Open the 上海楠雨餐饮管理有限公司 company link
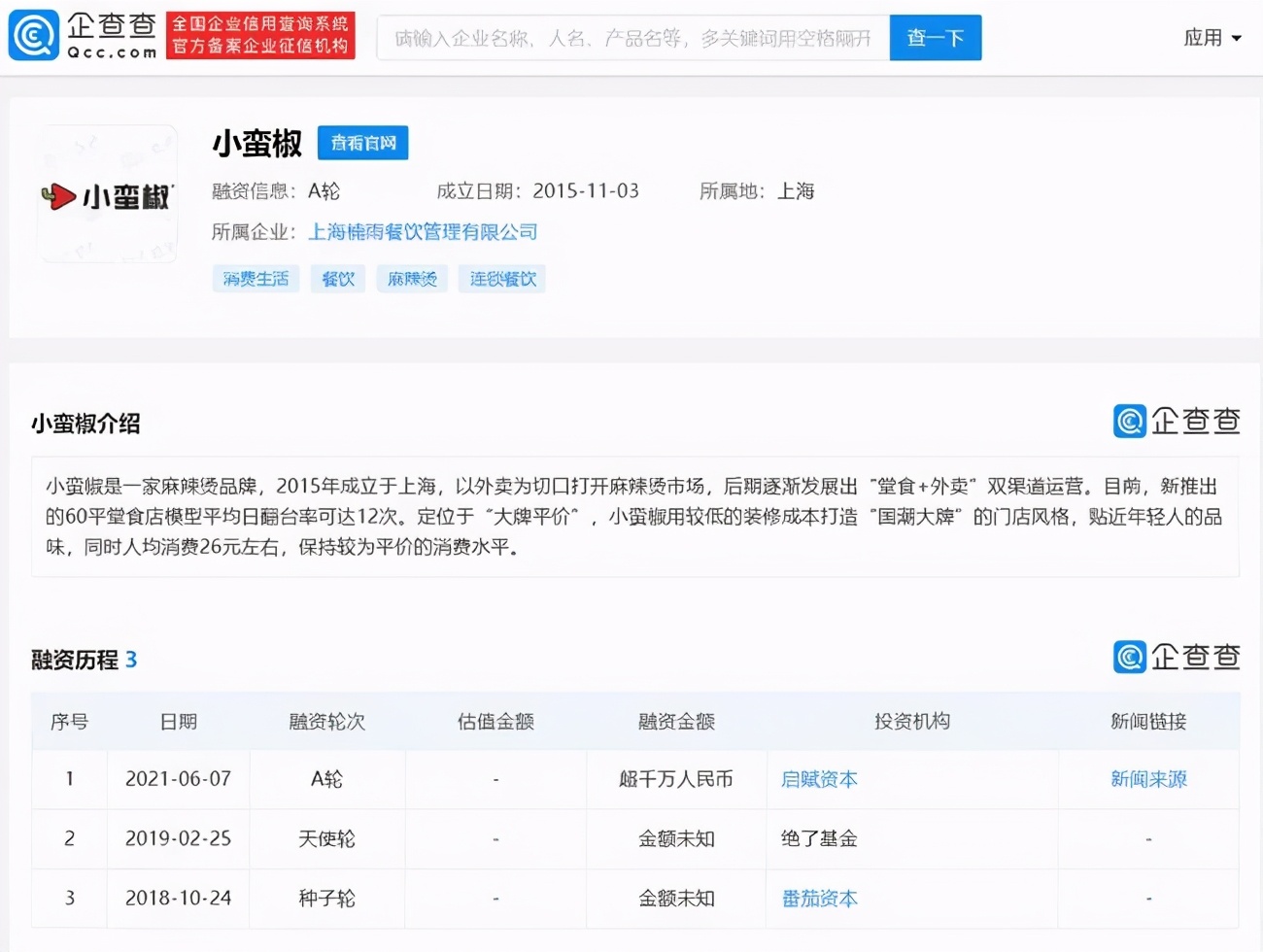Image resolution: width=1263 pixels, height=952 pixels. [x=422, y=232]
